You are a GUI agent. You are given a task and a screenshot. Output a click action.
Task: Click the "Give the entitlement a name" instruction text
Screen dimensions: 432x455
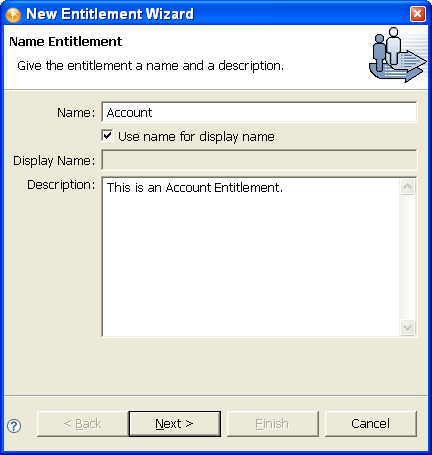[150, 66]
